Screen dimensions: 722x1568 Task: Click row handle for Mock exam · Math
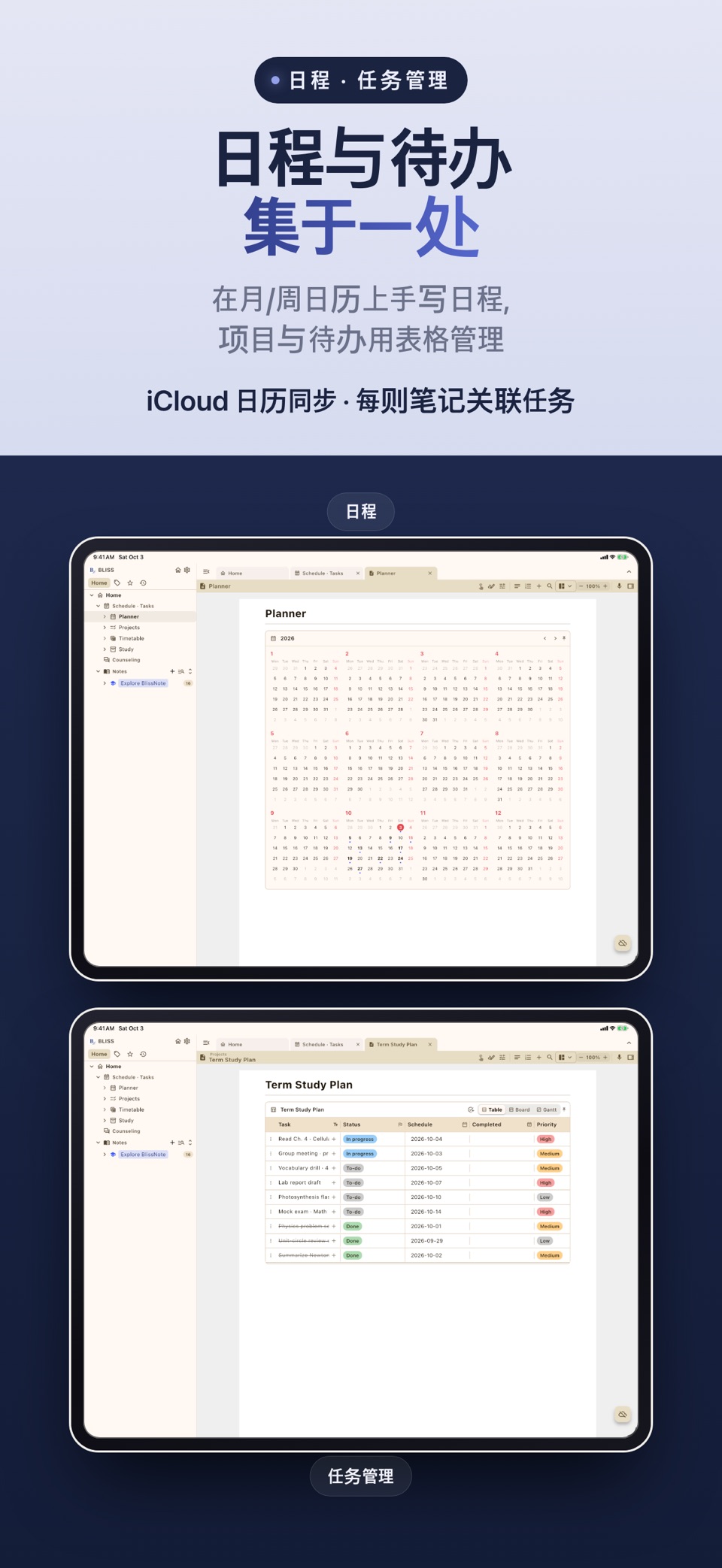tap(271, 1212)
